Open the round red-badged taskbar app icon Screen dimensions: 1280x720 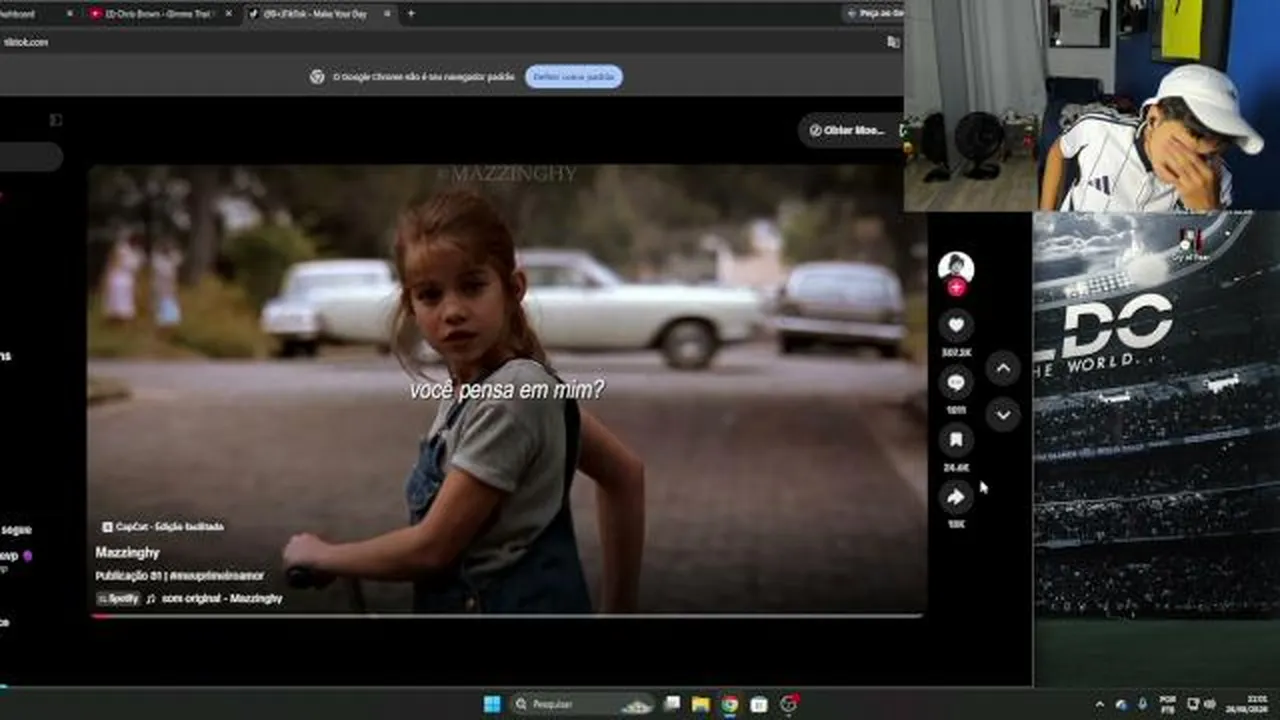click(789, 704)
